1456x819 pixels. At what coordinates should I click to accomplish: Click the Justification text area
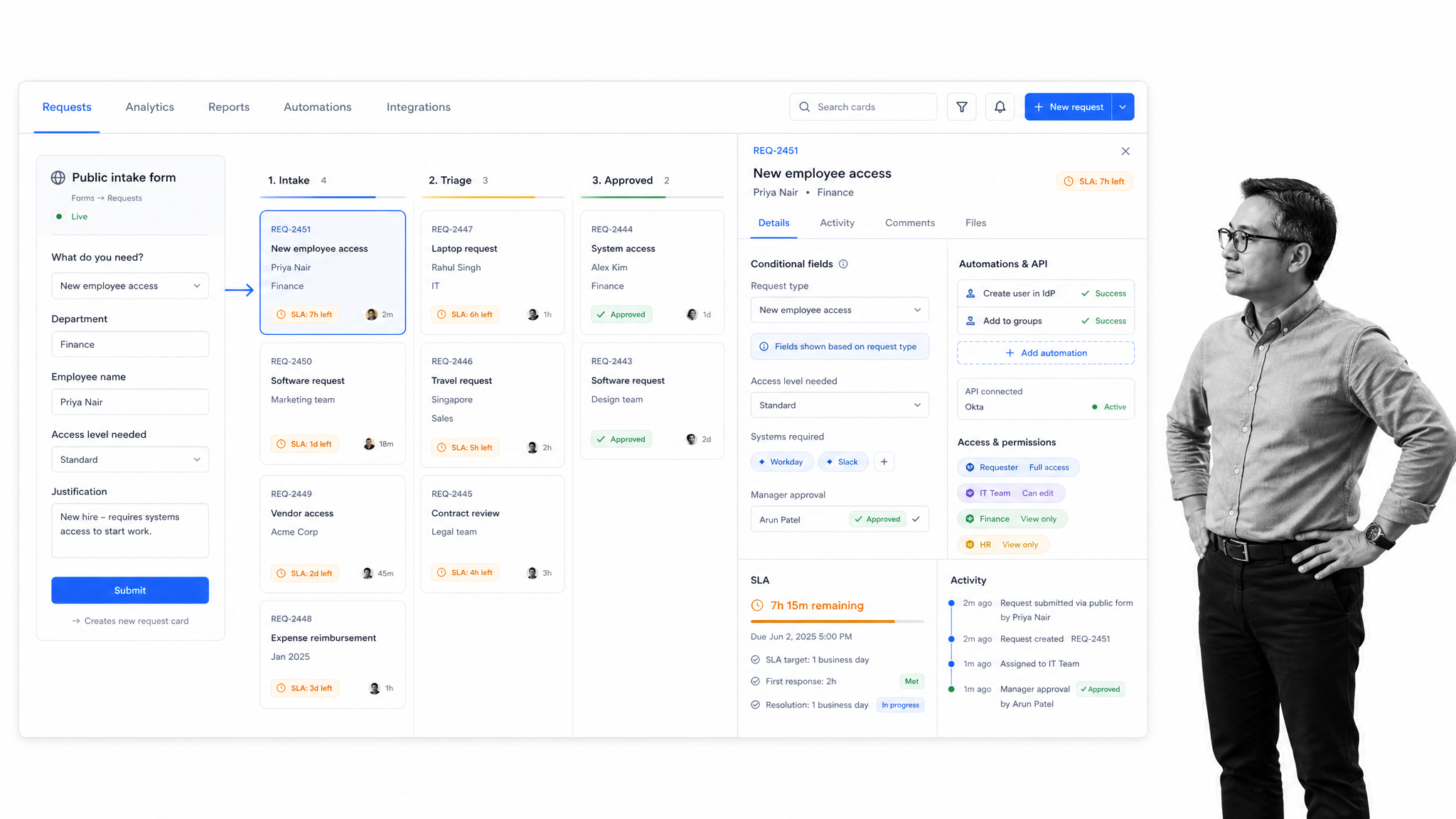point(130,530)
